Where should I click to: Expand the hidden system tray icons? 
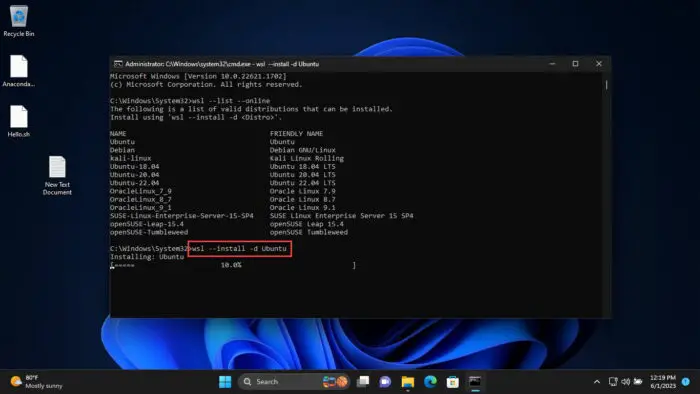click(597, 382)
